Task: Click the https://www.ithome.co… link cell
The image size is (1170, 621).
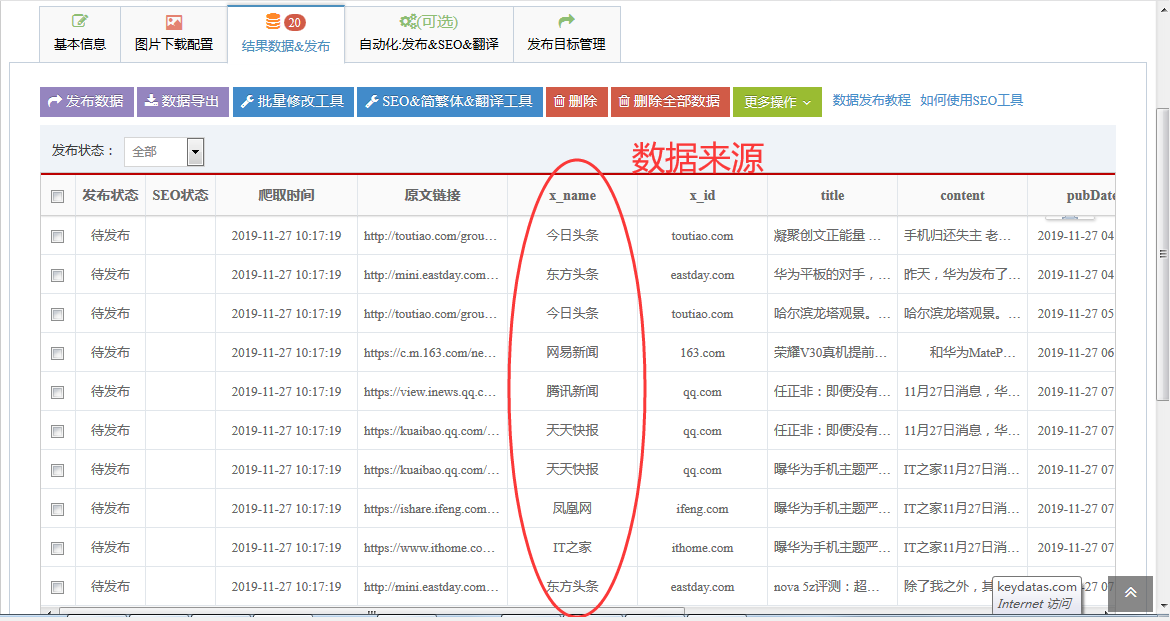Action: point(431,547)
